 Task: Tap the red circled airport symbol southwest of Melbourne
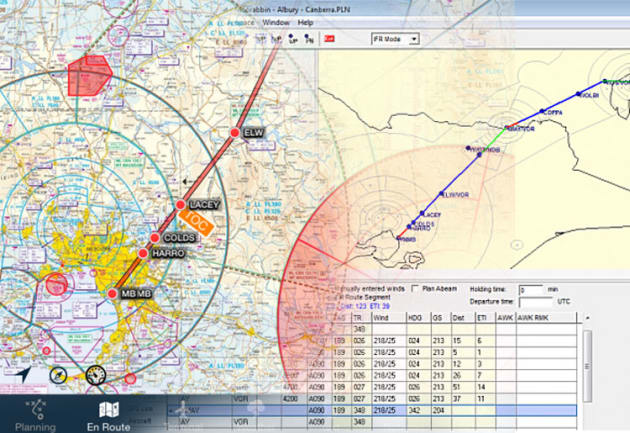(57, 284)
